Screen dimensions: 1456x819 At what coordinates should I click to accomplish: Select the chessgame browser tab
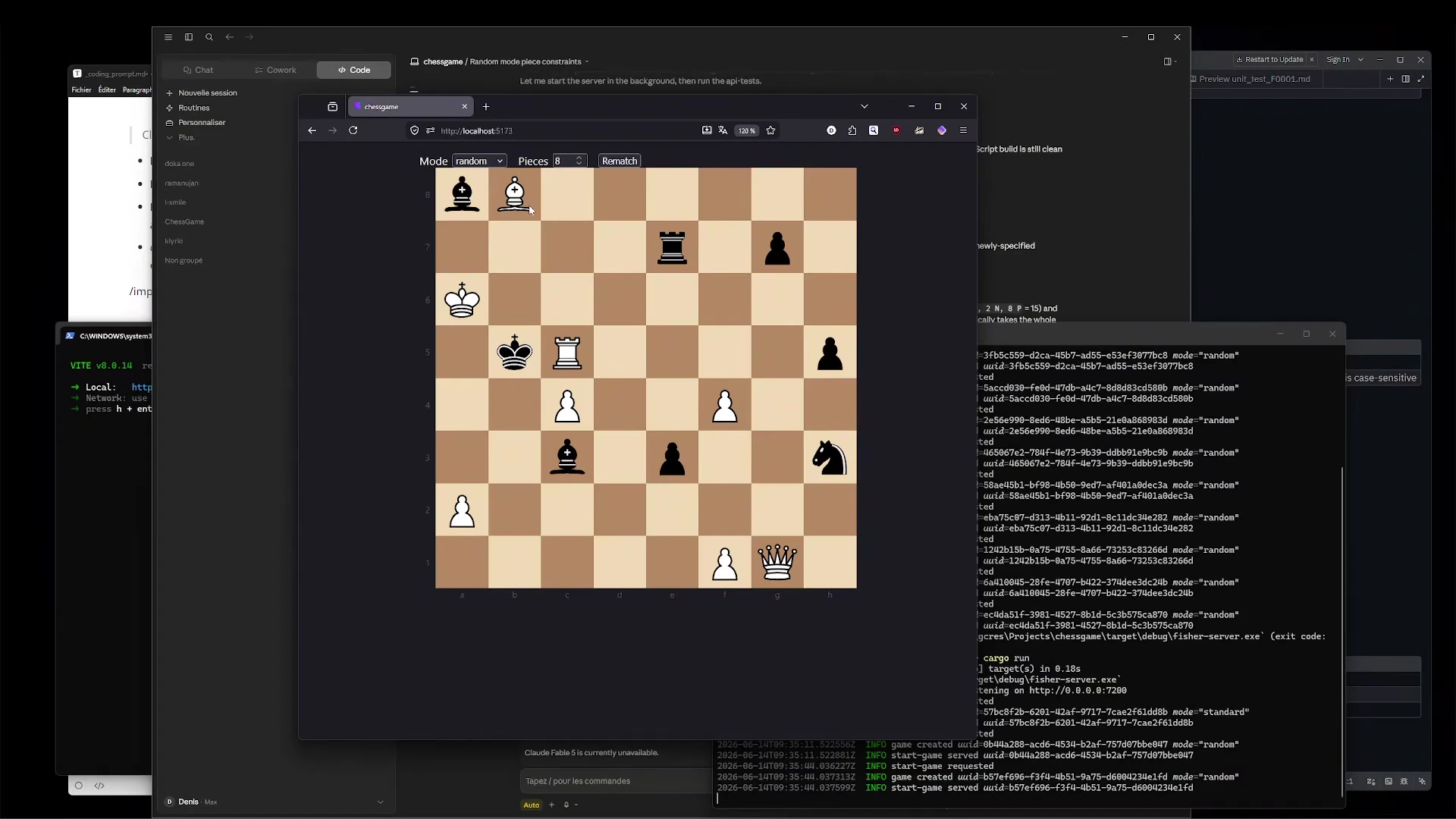(x=409, y=107)
